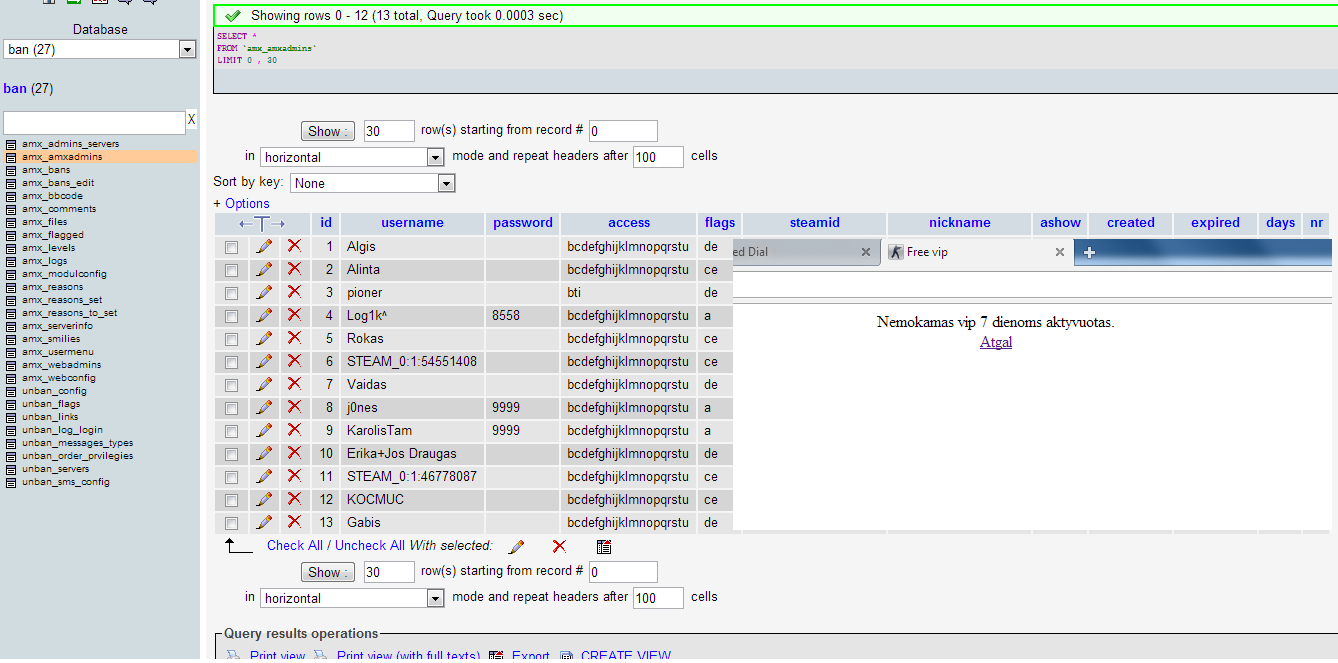This screenshot has height=663, width=1338.
Task: Click the red X beside With selected
Action: pos(559,546)
